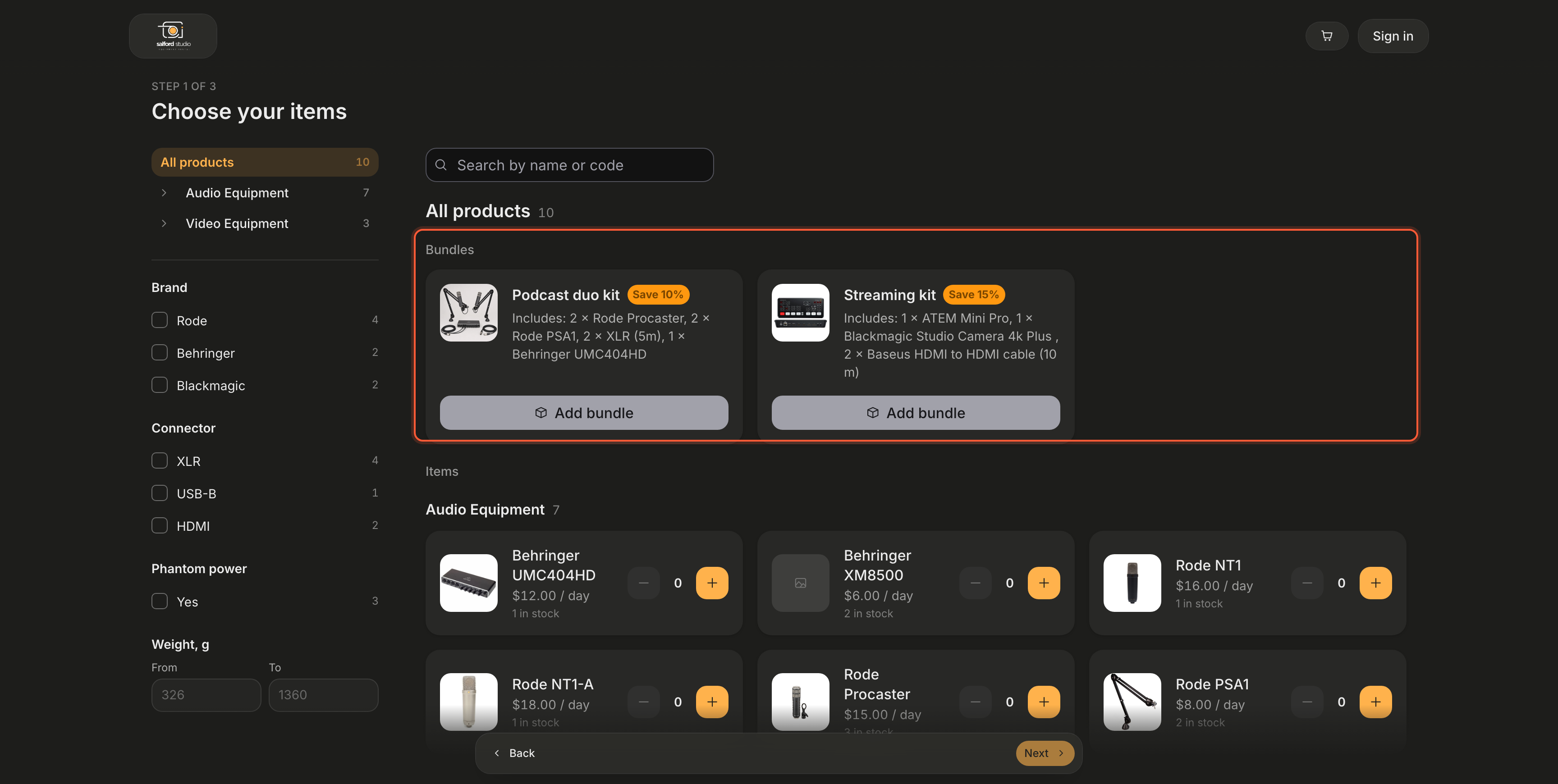Select Audio Equipment in the sidebar

[x=237, y=193]
